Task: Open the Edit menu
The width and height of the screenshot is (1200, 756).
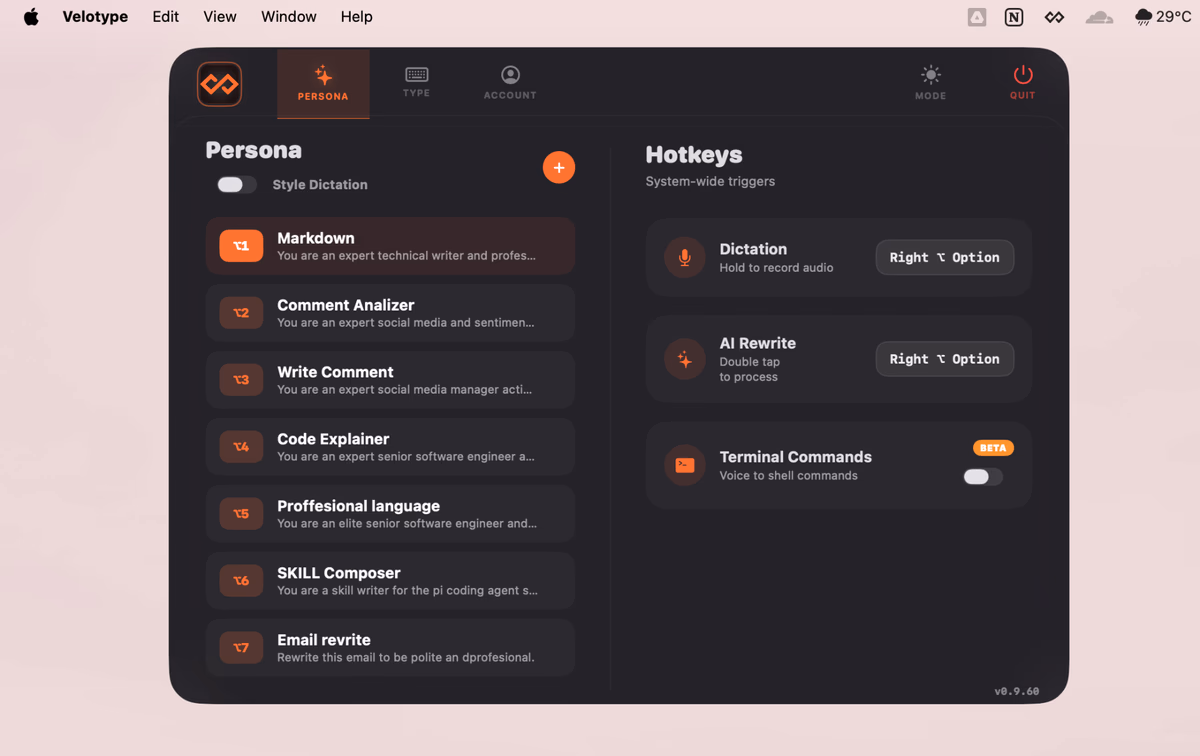Action: pos(166,17)
